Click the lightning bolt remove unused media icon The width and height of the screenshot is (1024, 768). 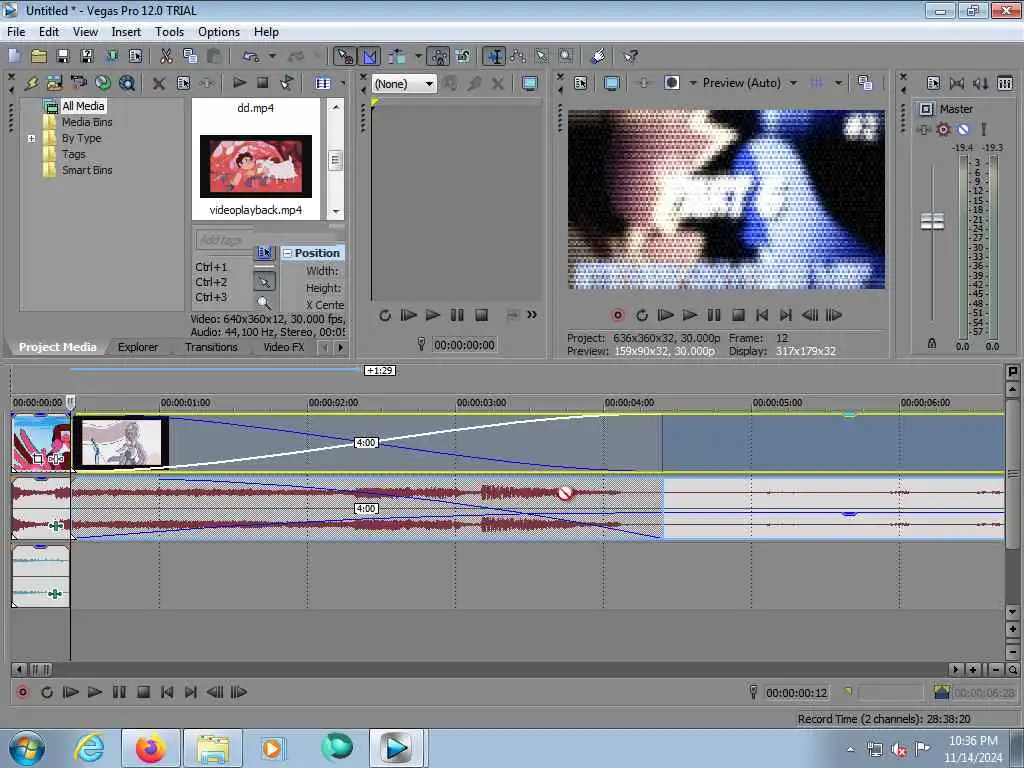pyautogui.click(x=31, y=83)
